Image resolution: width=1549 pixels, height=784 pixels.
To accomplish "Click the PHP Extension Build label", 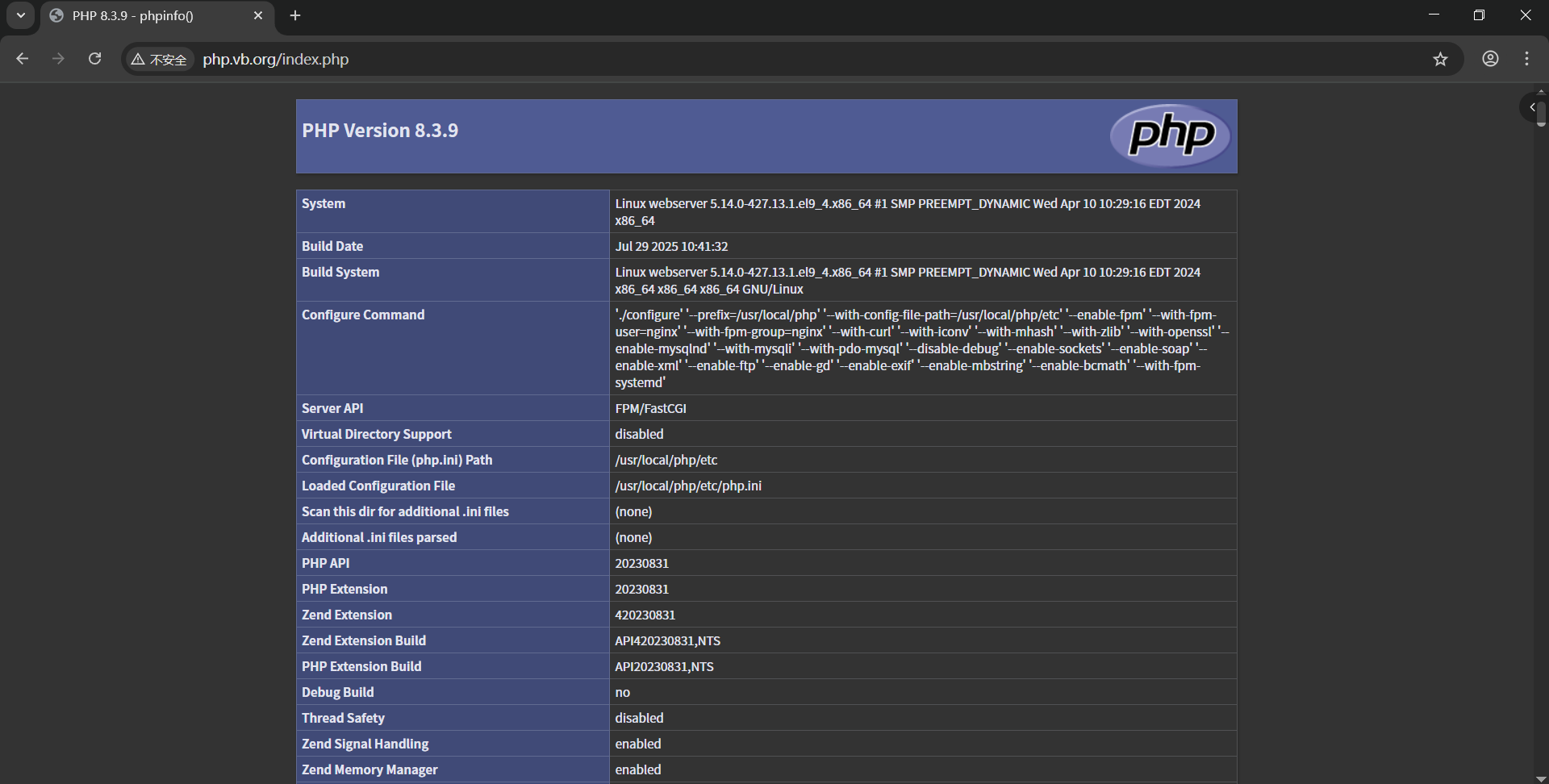I will (x=361, y=667).
